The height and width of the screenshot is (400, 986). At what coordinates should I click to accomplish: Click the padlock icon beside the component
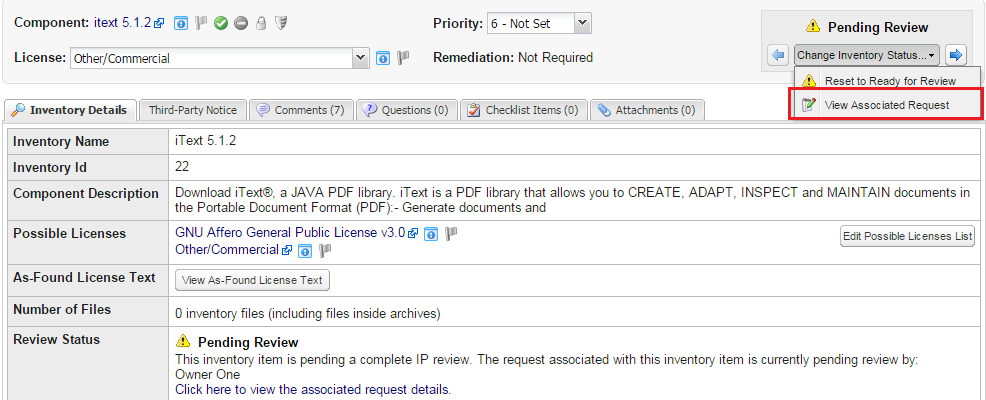[261, 23]
